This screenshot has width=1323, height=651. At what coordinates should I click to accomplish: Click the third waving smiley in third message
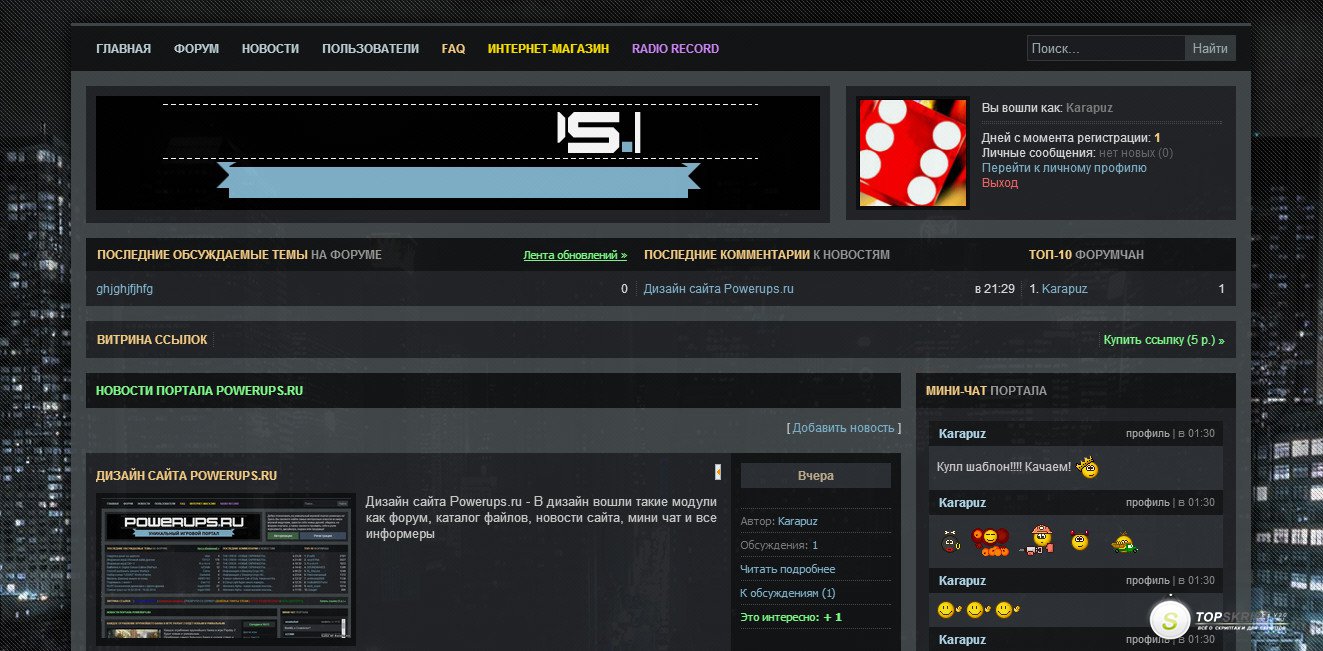click(x=1006, y=608)
